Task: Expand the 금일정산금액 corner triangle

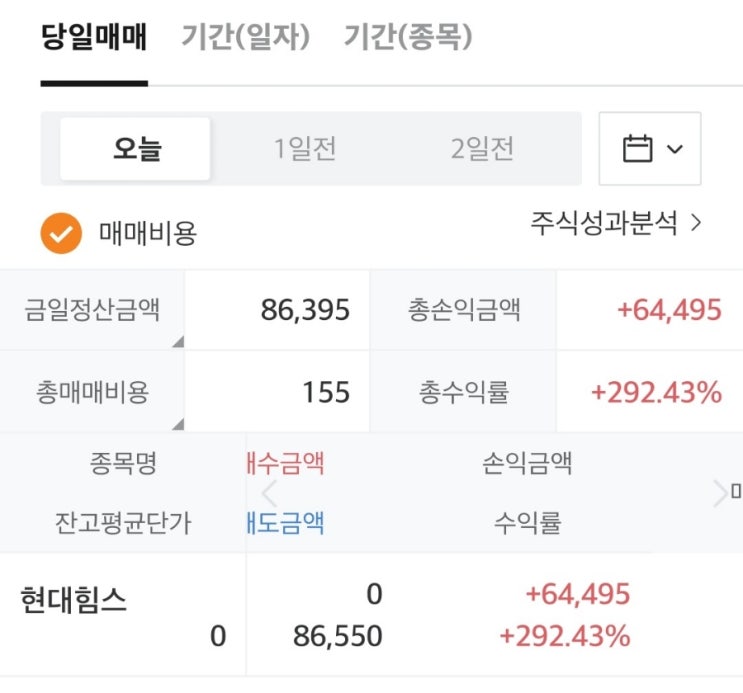Action: [177, 342]
